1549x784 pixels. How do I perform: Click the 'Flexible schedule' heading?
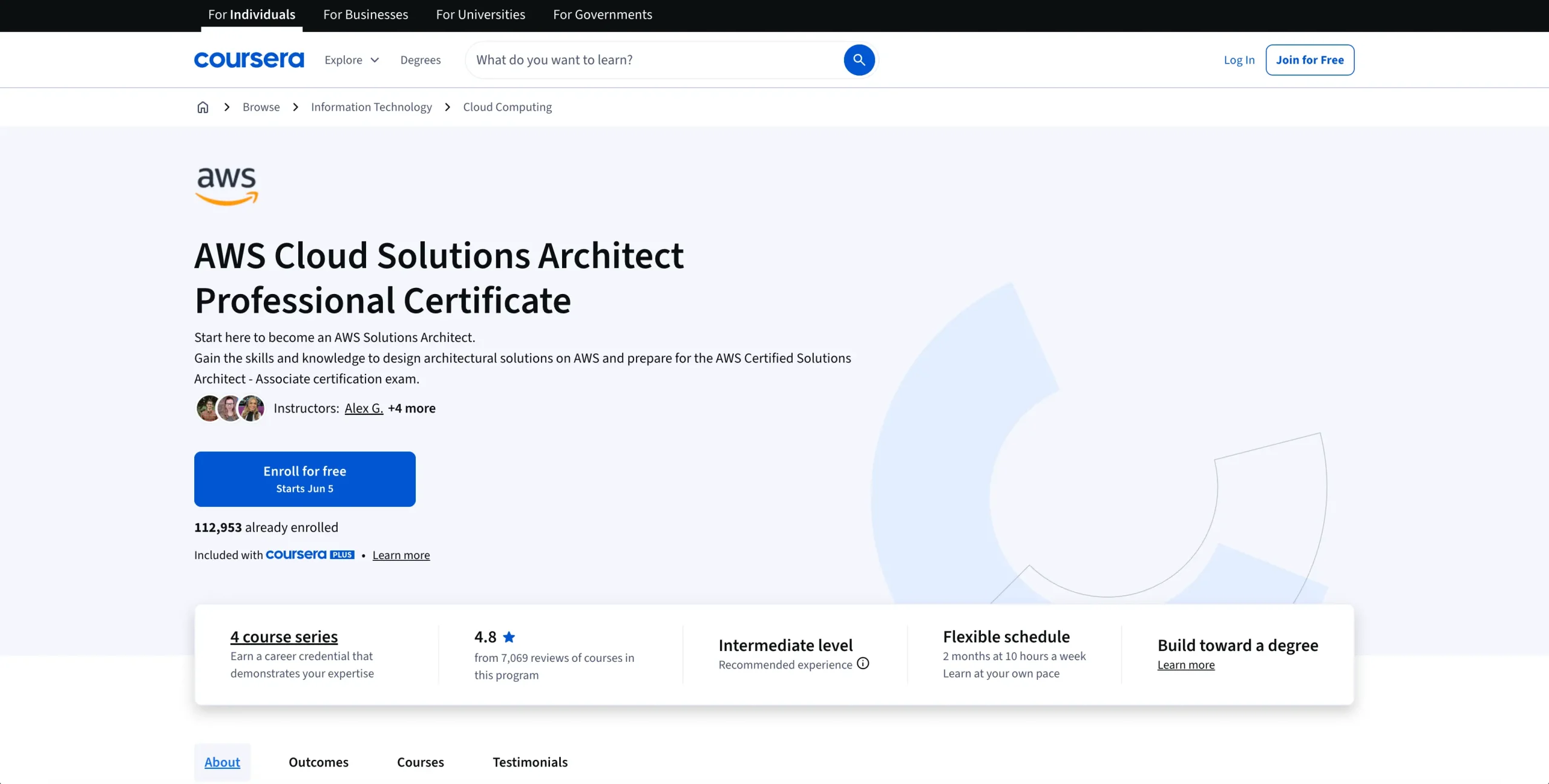(x=1006, y=637)
